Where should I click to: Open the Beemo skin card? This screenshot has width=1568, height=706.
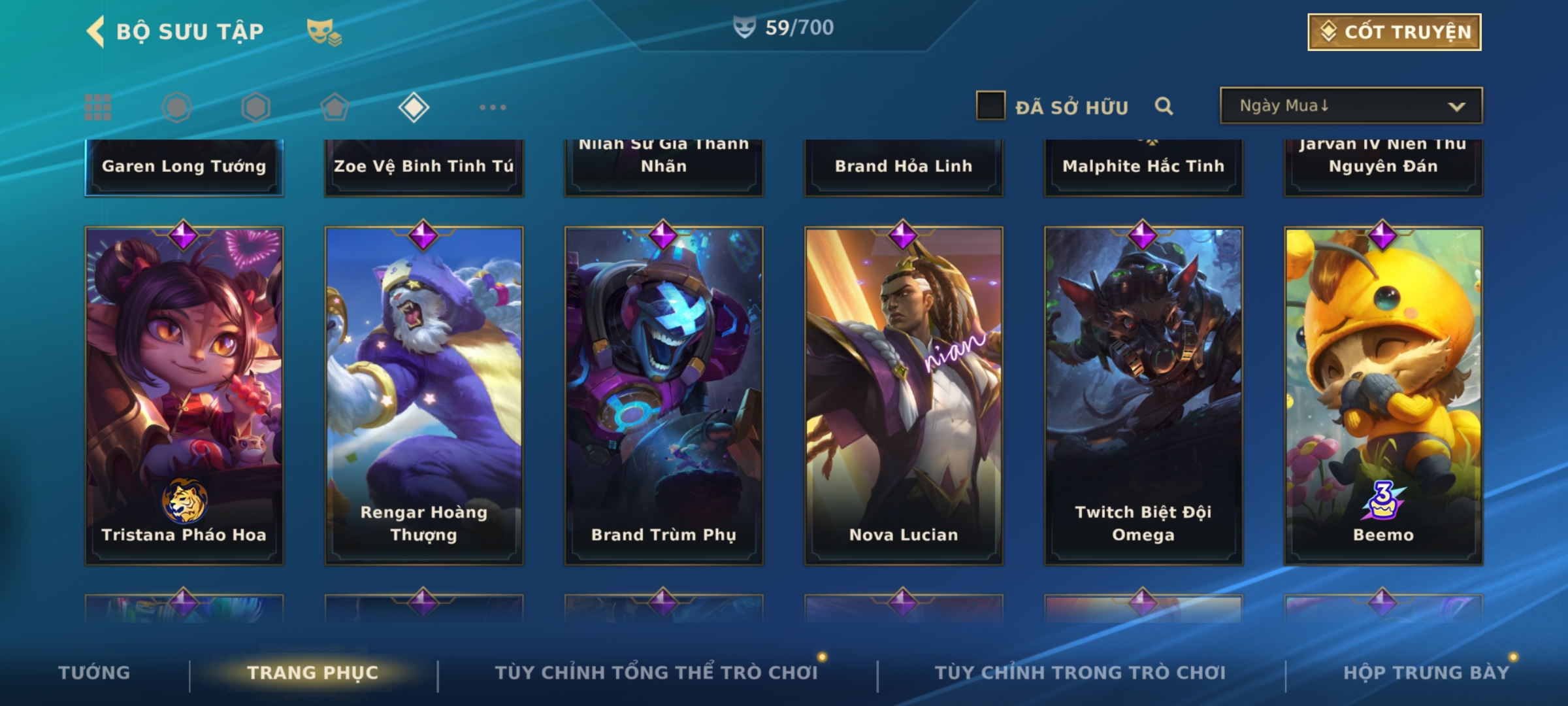click(x=1384, y=395)
